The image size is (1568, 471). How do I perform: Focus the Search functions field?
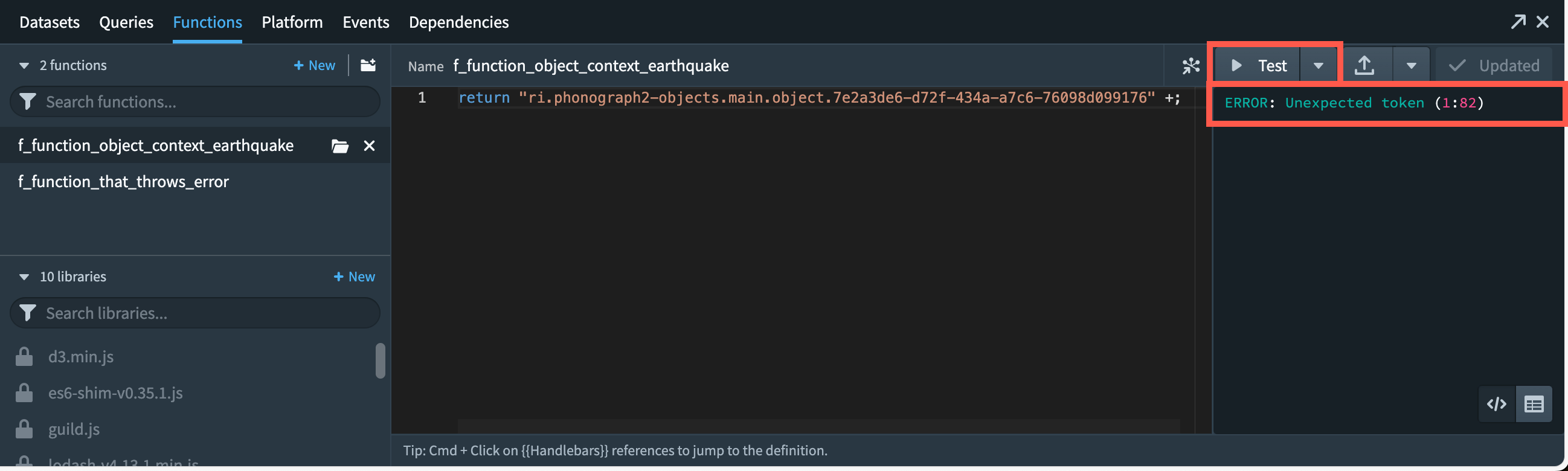194,101
